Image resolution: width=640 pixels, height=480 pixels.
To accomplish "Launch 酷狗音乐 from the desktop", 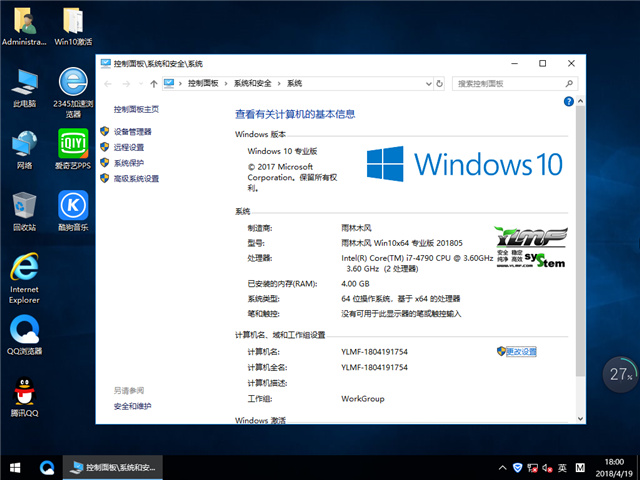I will pyautogui.click(x=73, y=211).
